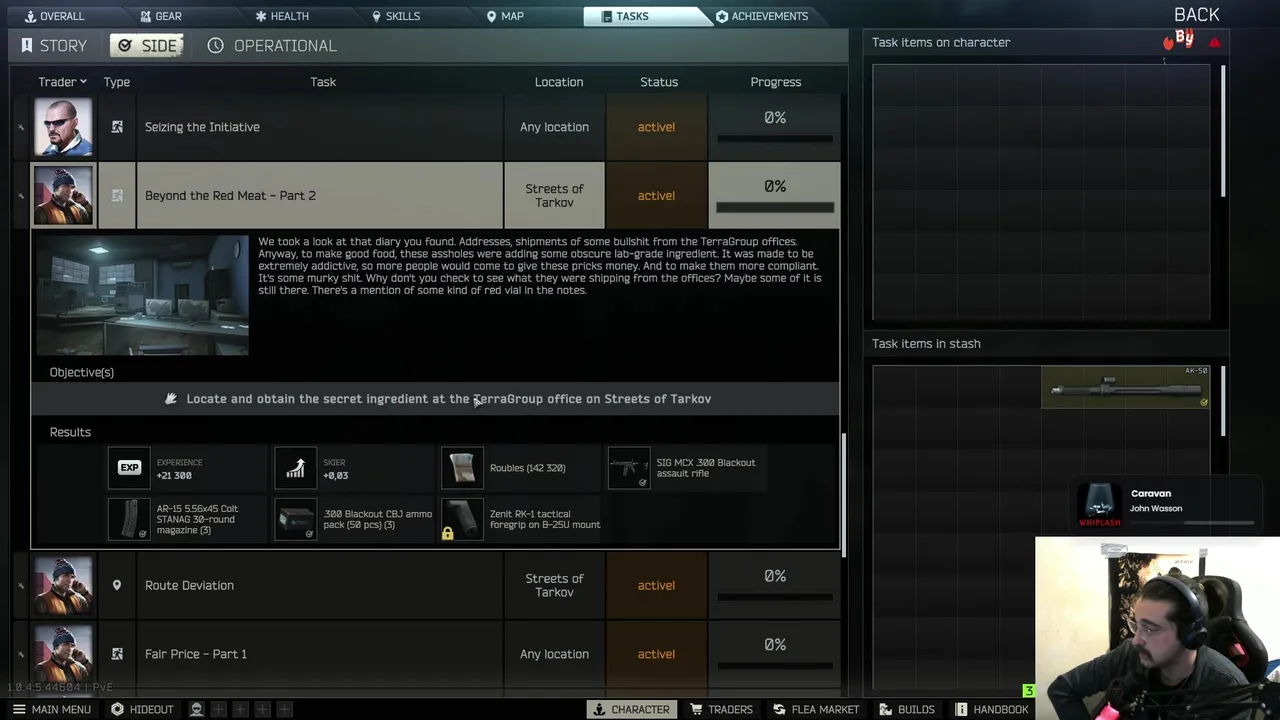Click the hand icon beside the objective
The image size is (1280, 720).
pos(171,399)
